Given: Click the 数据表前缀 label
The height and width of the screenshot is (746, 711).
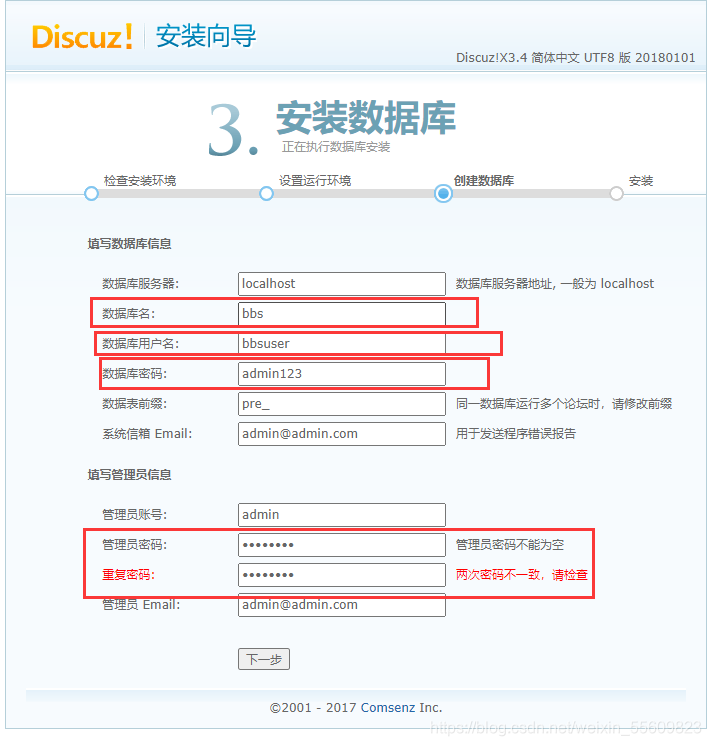Looking at the screenshot, I should 135,404.
